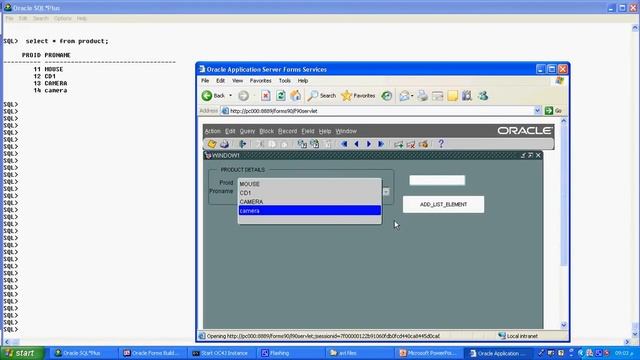
Task: Go to the next record arrow
Action: pos(369,144)
